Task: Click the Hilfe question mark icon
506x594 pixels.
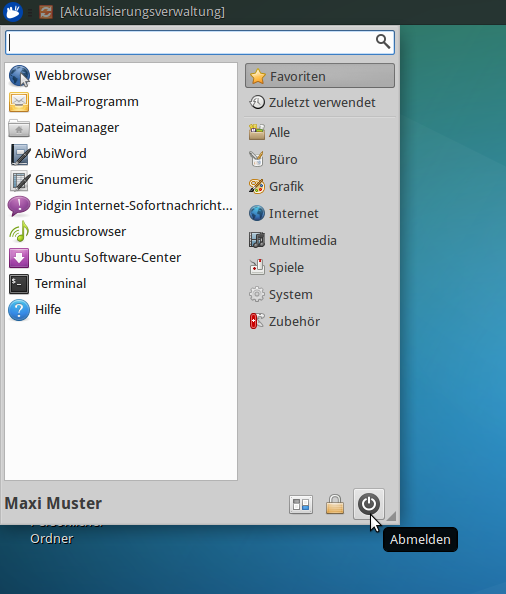Action: pos(19,310)
